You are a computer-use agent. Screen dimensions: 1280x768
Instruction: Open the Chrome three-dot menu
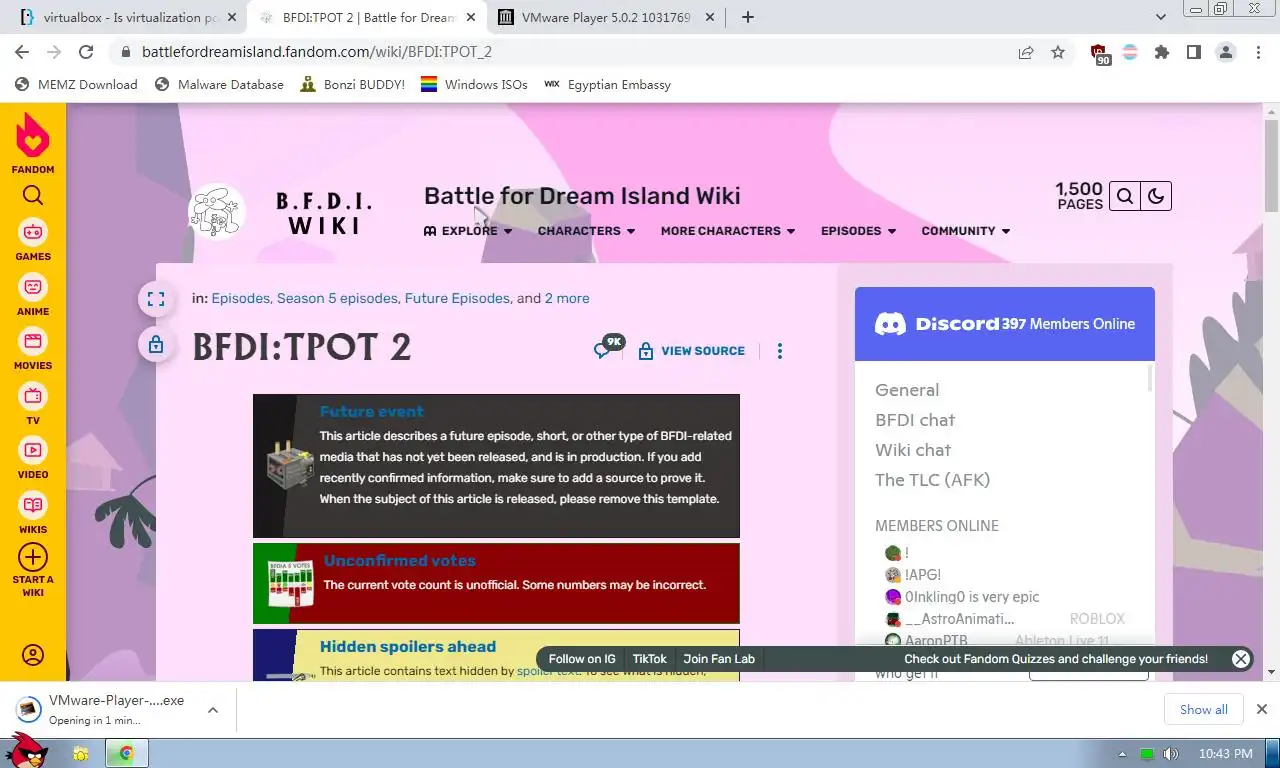(x=1258, y=52)
